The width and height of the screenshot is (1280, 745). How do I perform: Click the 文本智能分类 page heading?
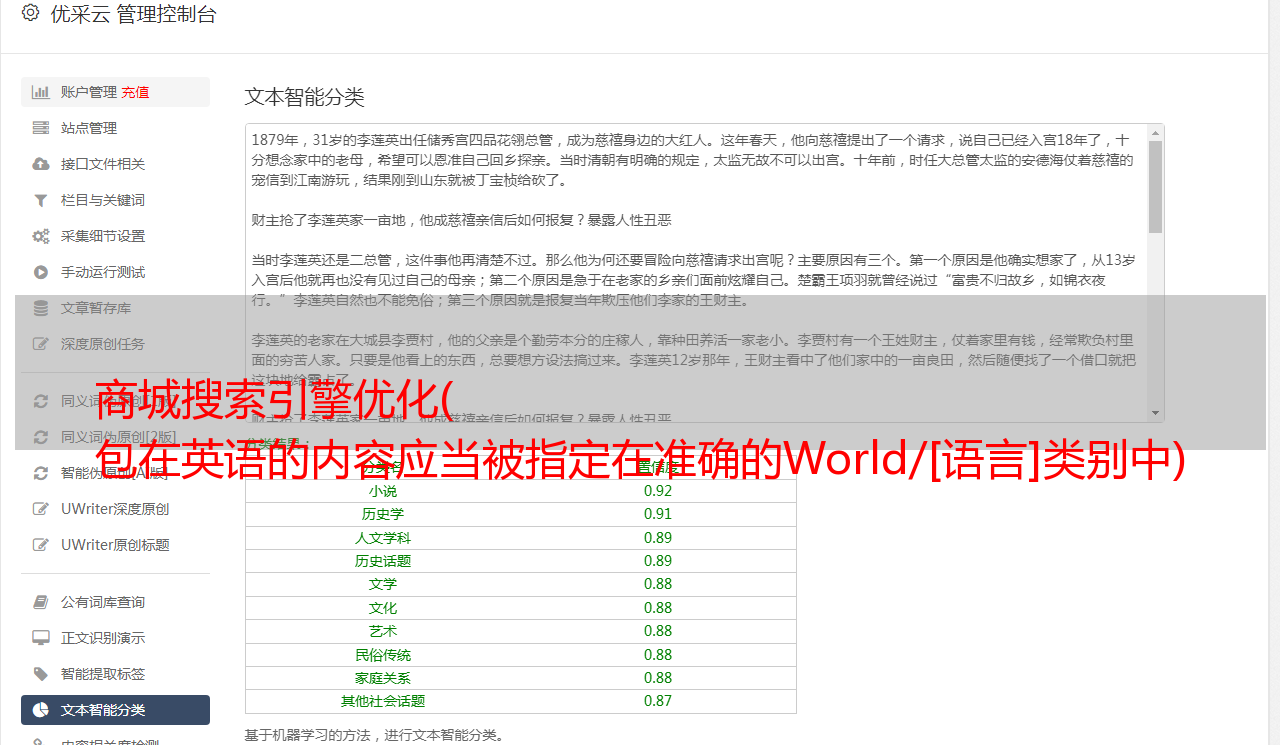[x=305, y=97]
